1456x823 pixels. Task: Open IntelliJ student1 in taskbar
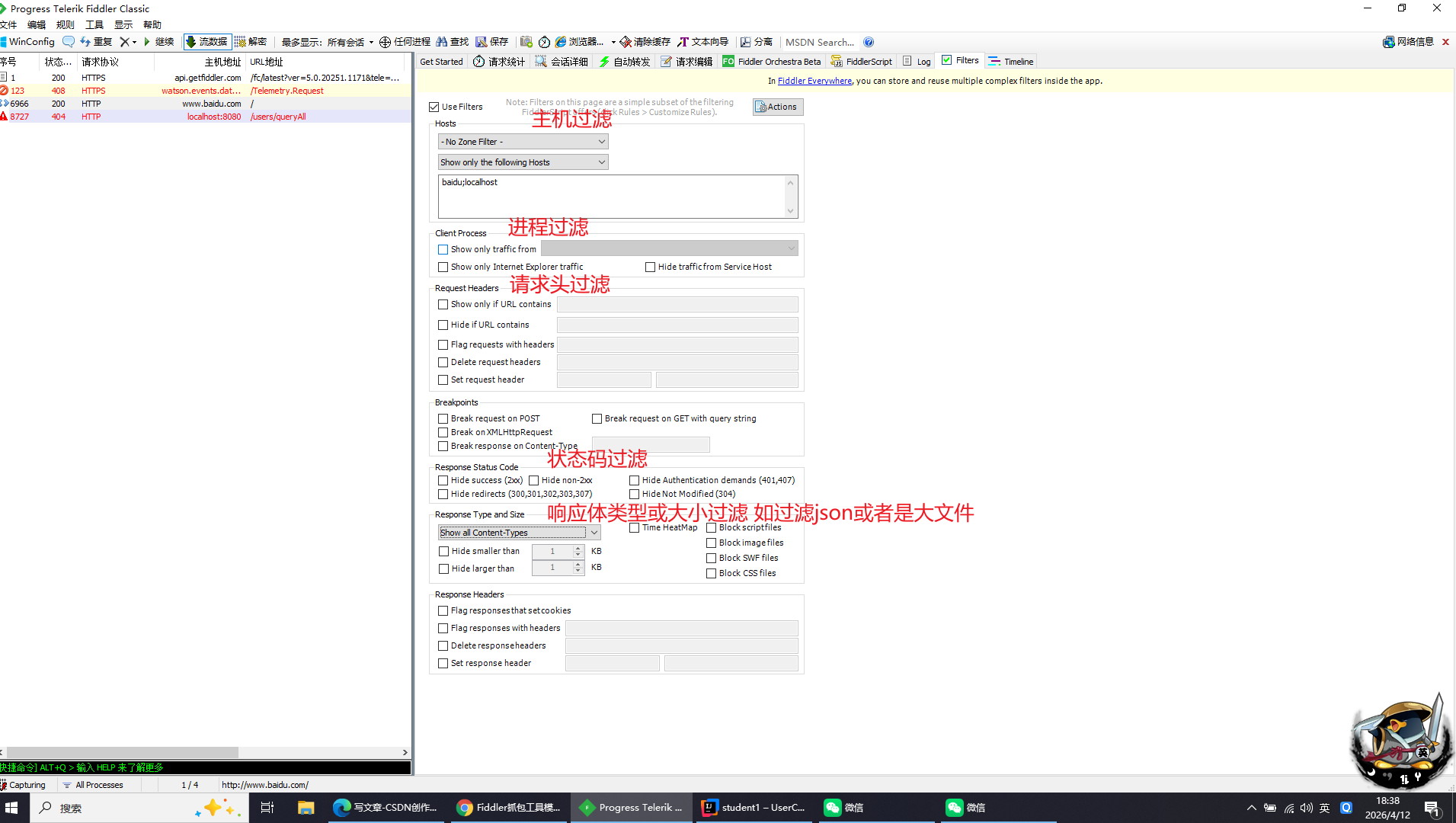coord(754,808)
